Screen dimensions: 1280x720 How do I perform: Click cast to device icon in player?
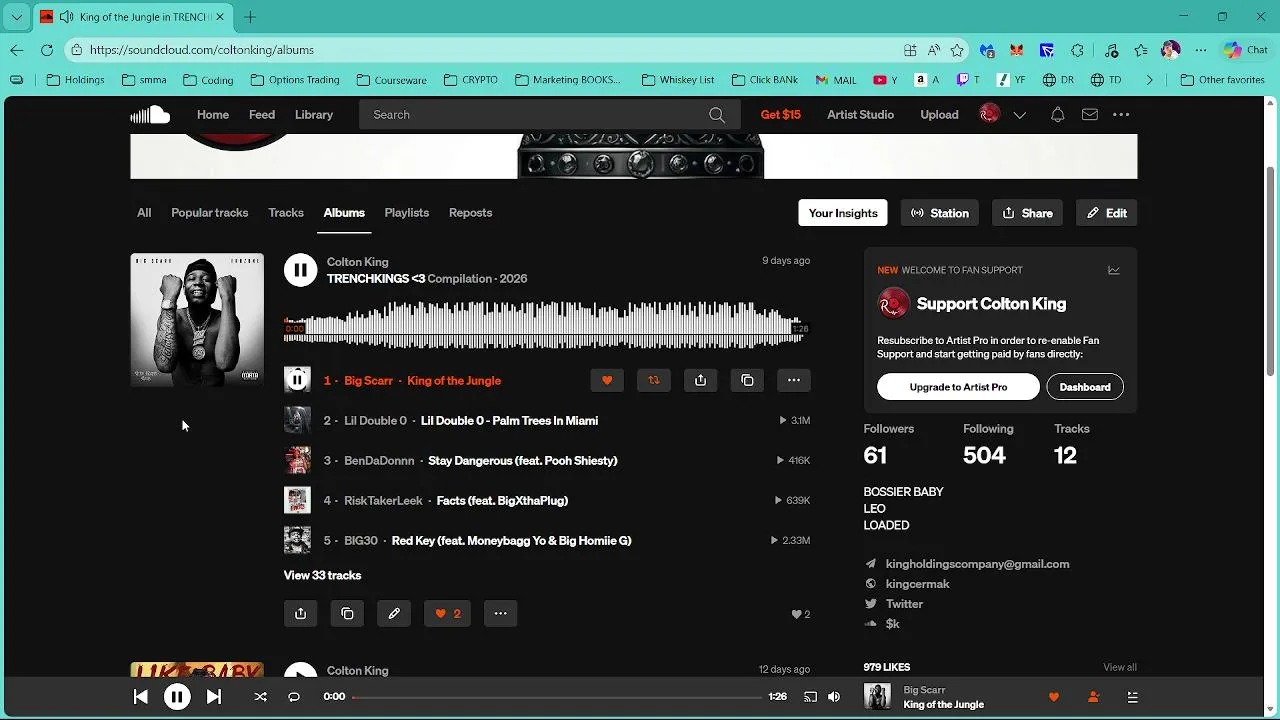click(810, 697)
